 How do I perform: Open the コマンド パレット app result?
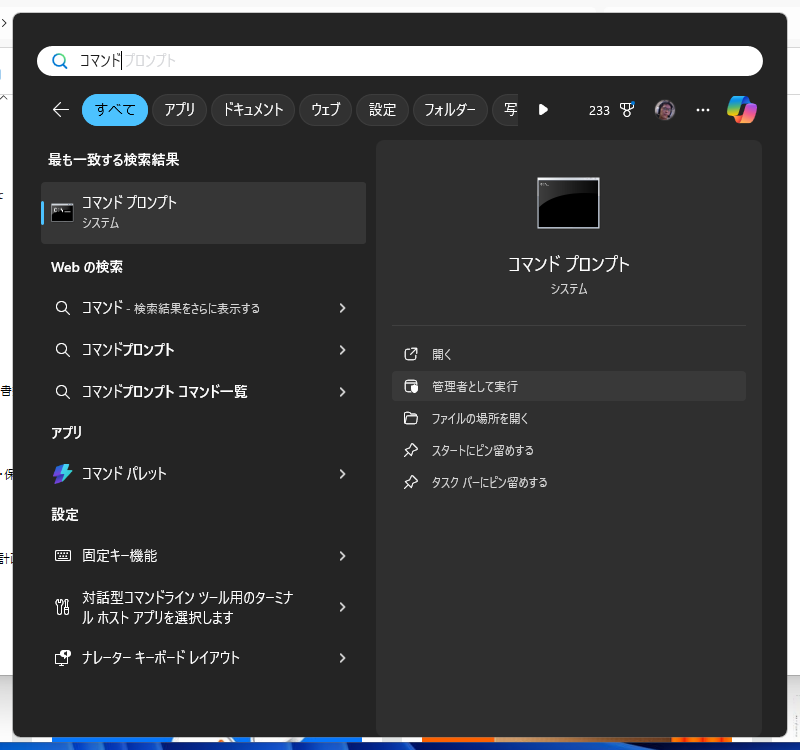point(204,474)
